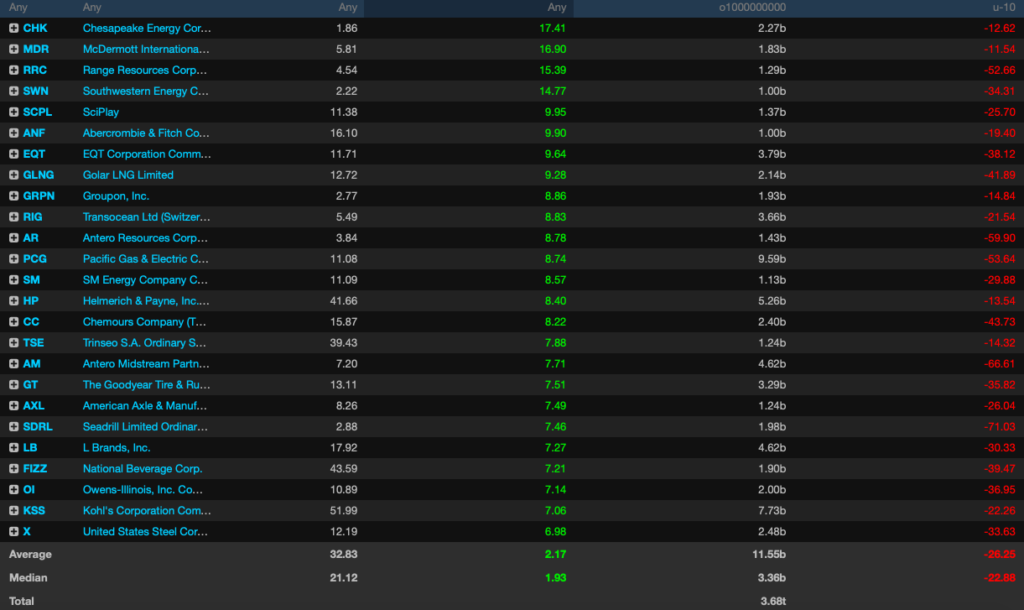Expand the RRC row plus icon
The image size is (1024, 610).
click(x=14, y=70)
